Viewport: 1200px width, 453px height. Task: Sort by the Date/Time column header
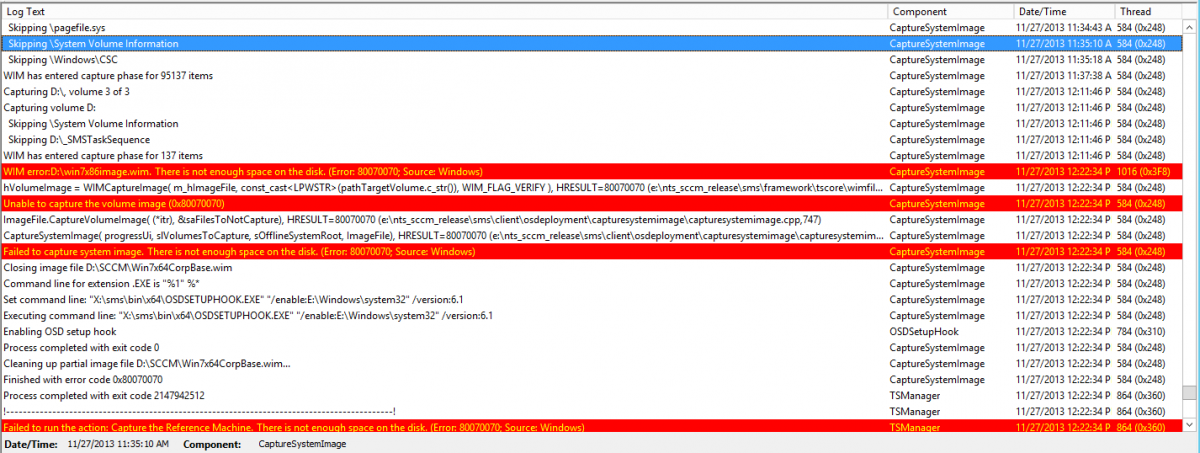pos(1064,10)
